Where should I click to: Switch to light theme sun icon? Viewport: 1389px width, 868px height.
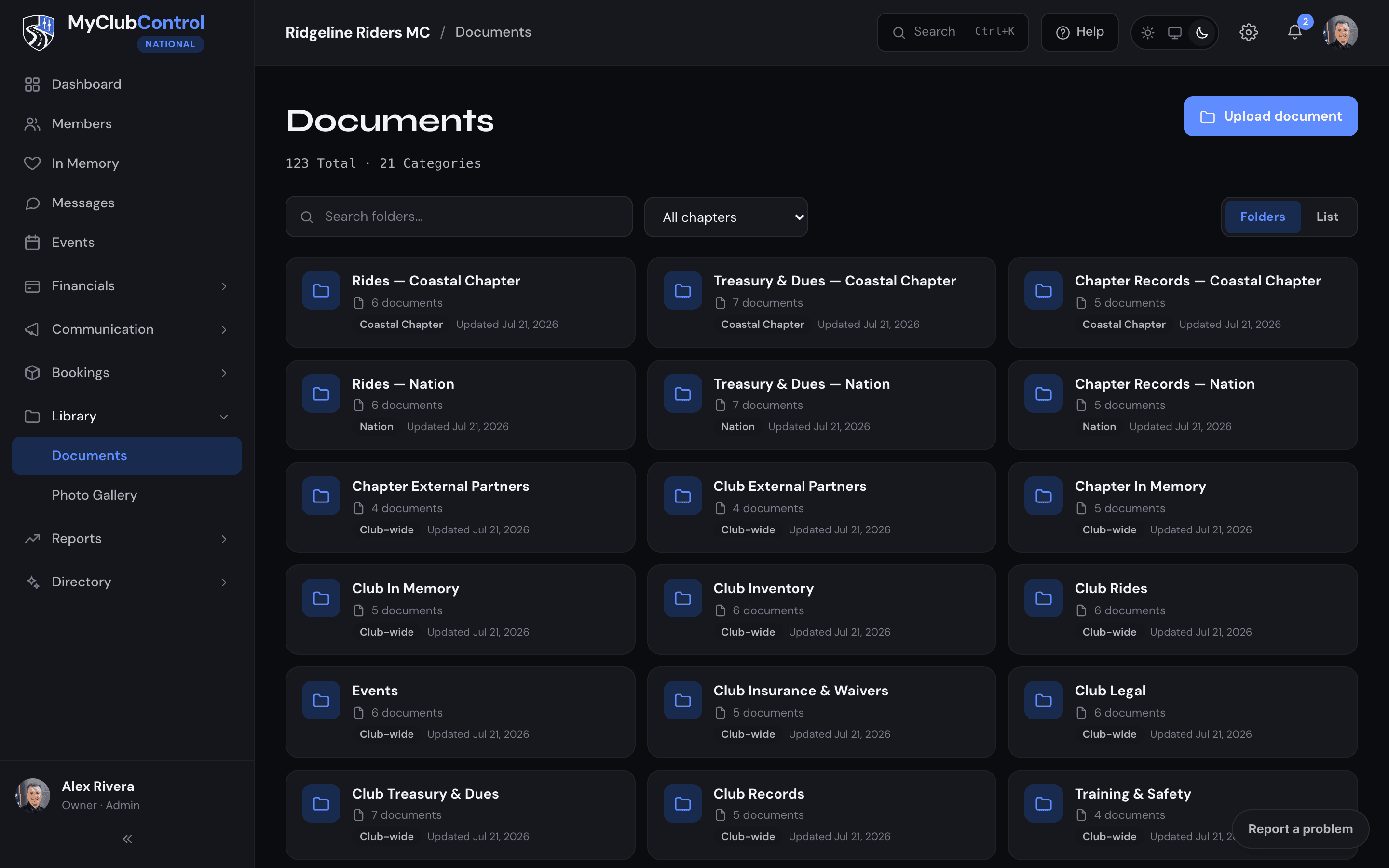point(1147,33)
